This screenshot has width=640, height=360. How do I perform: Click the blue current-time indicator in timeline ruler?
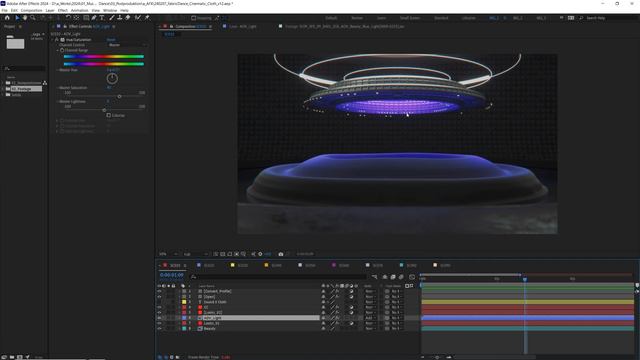point(525,279)
